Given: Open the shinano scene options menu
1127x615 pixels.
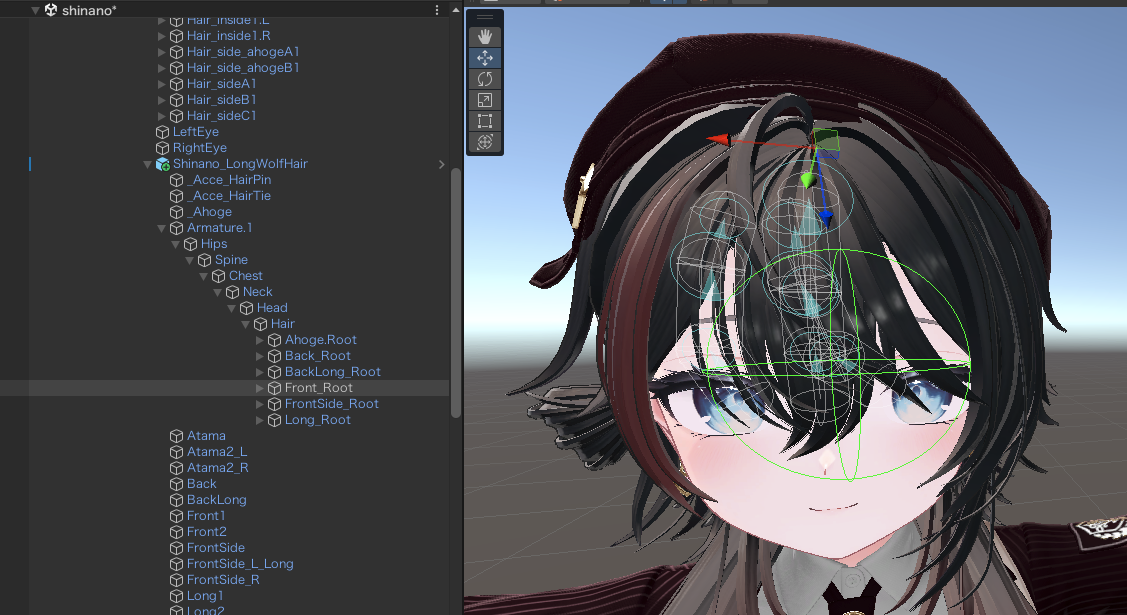Looking at the screenshot, I should pyautogui.click(x=437, y=9).
